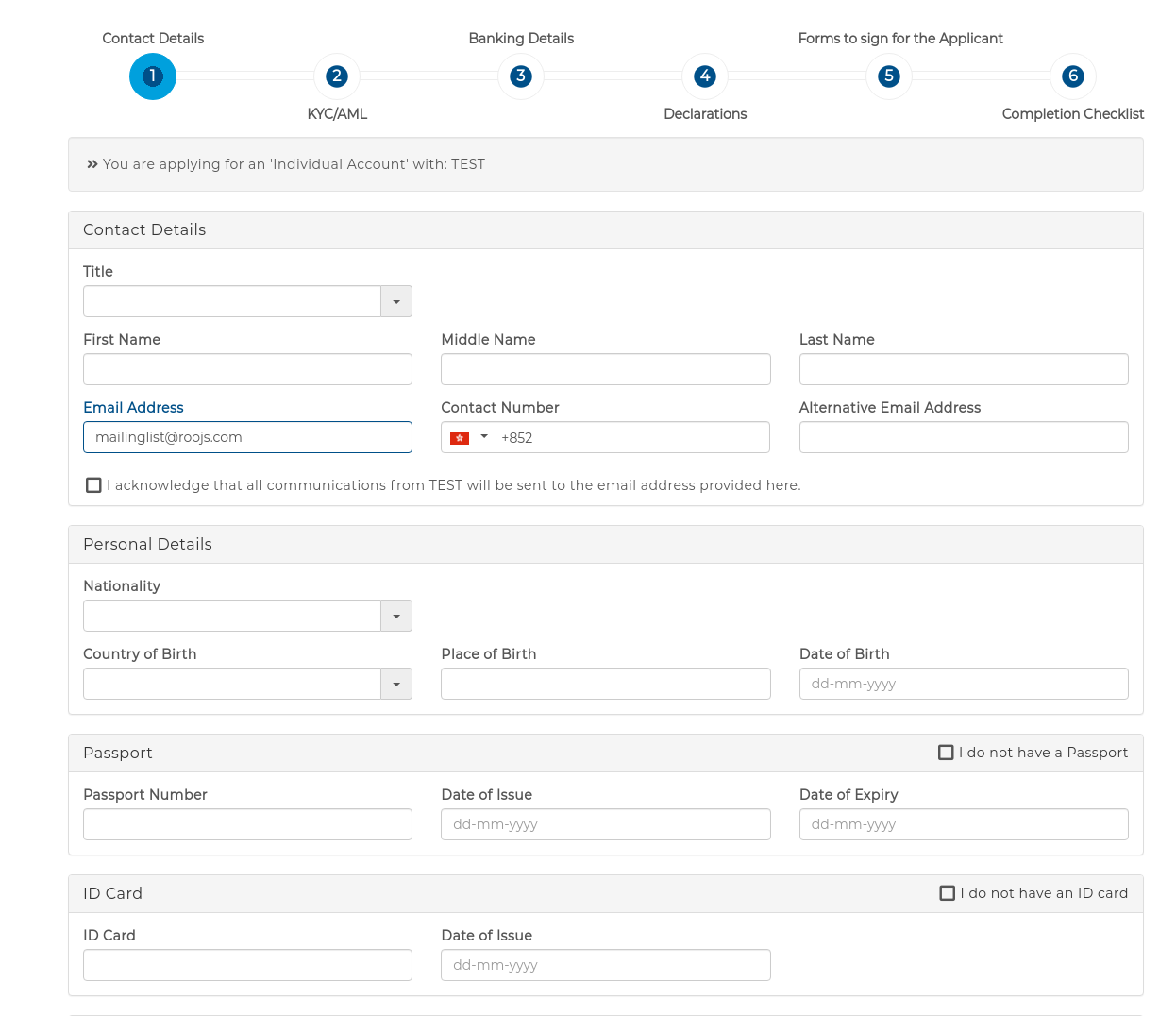Viewport: 1176px width, 1016px height.
Task: Focus the First Name field
Action: 247,369
